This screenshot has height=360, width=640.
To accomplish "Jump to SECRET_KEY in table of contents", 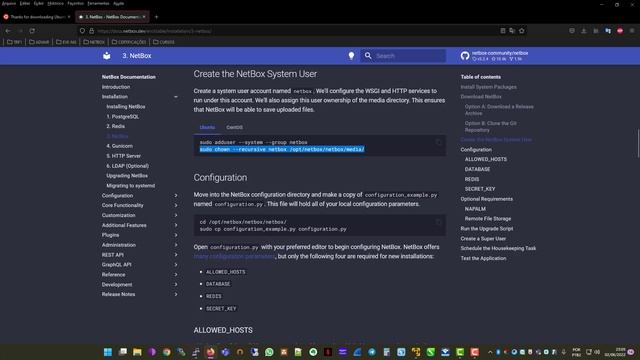I will point(480,189).
